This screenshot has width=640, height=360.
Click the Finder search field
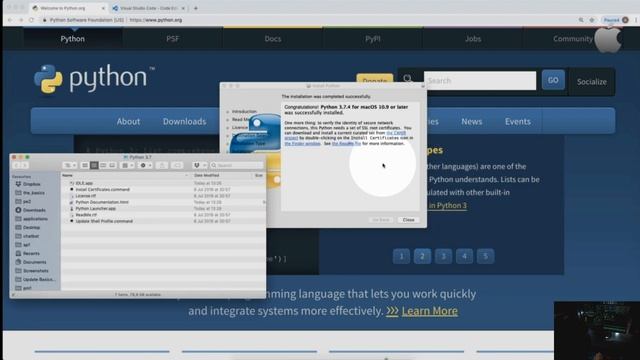[237, 165]
